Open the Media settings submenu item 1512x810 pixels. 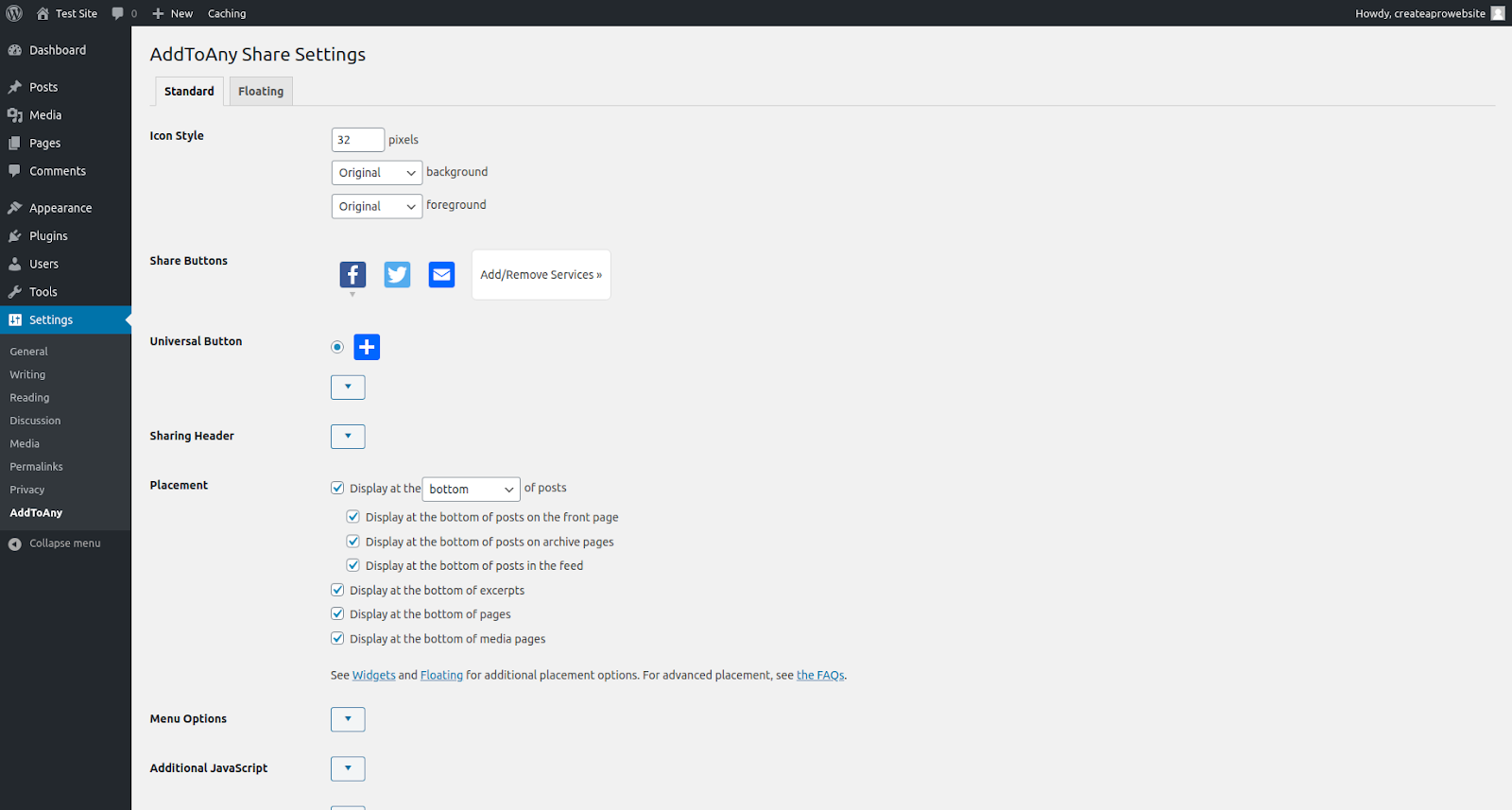click(25, 443)
